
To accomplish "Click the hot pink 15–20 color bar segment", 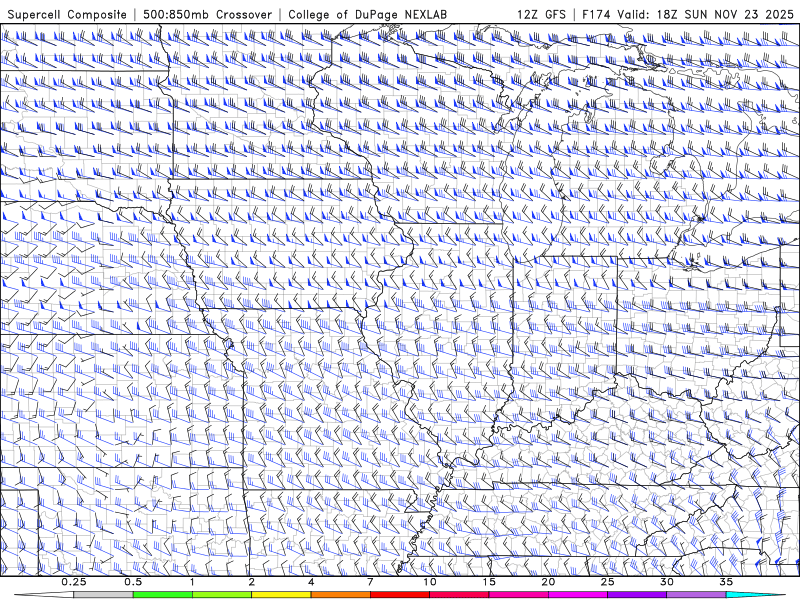I will (x=518, y=595).
